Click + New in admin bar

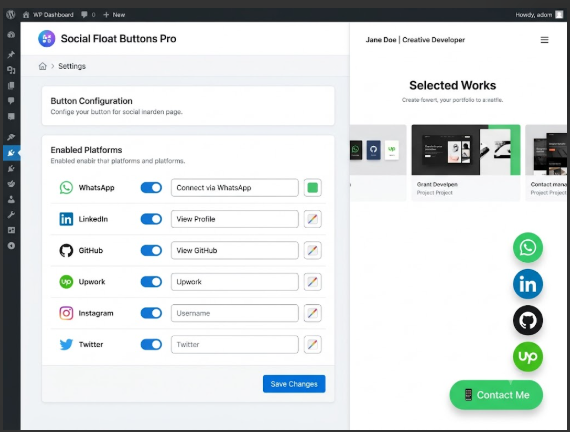[114, 15]
